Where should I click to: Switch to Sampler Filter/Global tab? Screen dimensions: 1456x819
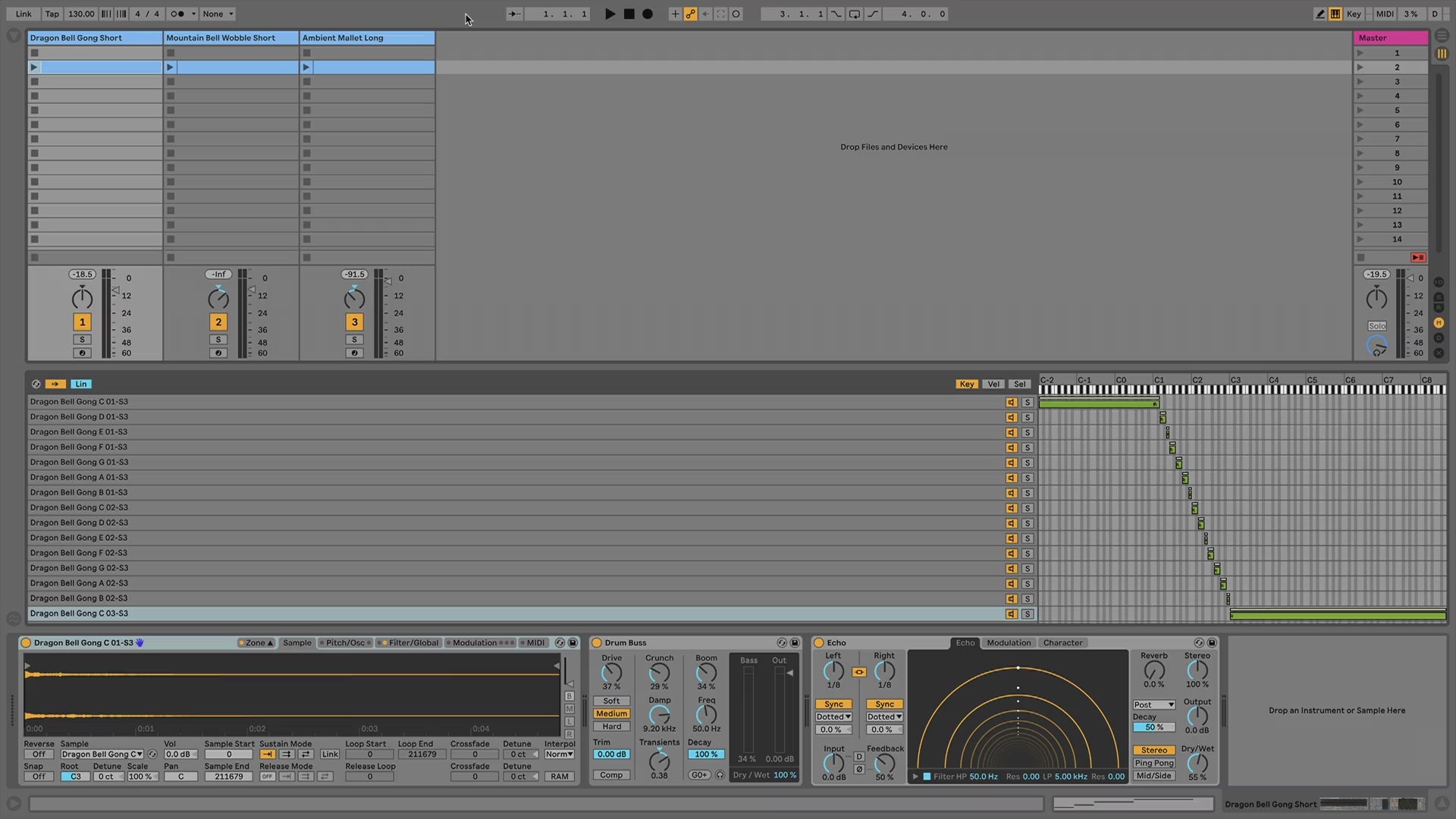[x=413, y=643]
